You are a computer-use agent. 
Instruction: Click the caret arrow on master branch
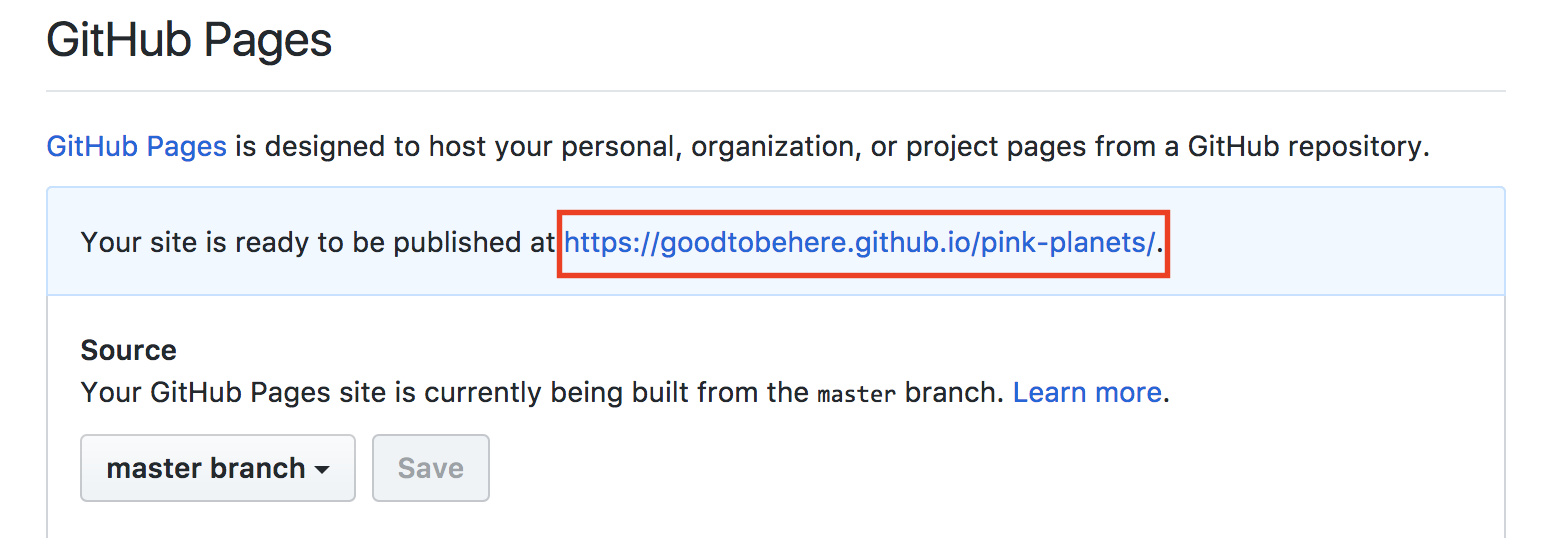tap(322, 469)
